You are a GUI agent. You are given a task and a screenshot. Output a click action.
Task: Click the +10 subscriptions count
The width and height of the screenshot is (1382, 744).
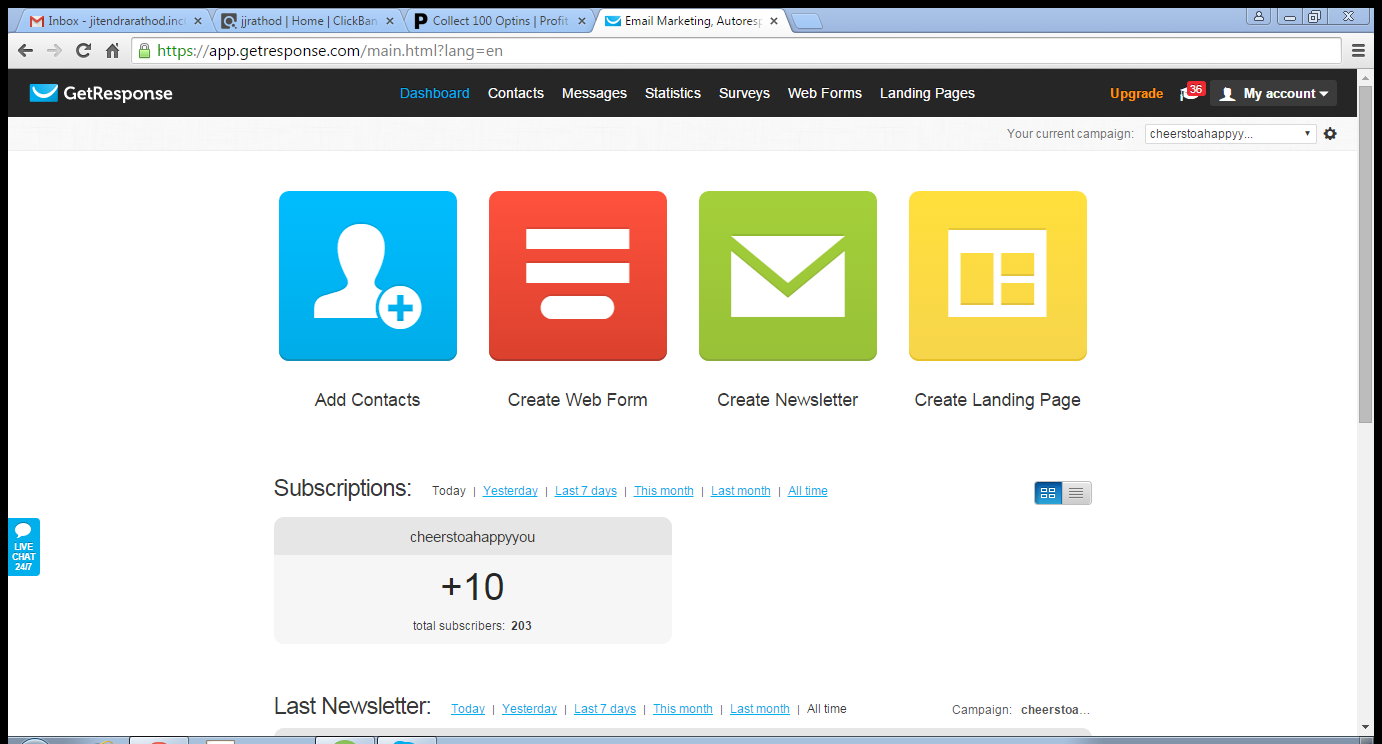(473, 587)
